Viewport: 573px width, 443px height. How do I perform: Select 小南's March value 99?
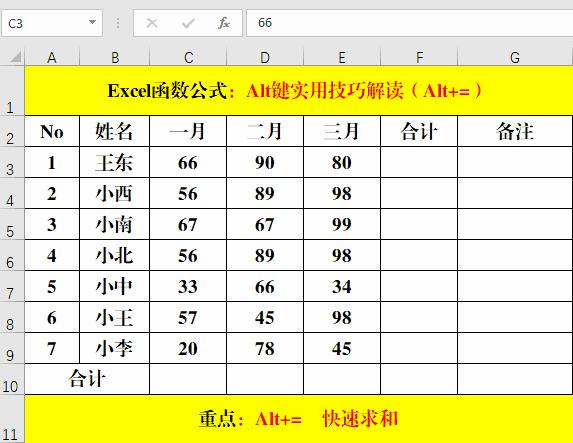[x=342, y=224]
